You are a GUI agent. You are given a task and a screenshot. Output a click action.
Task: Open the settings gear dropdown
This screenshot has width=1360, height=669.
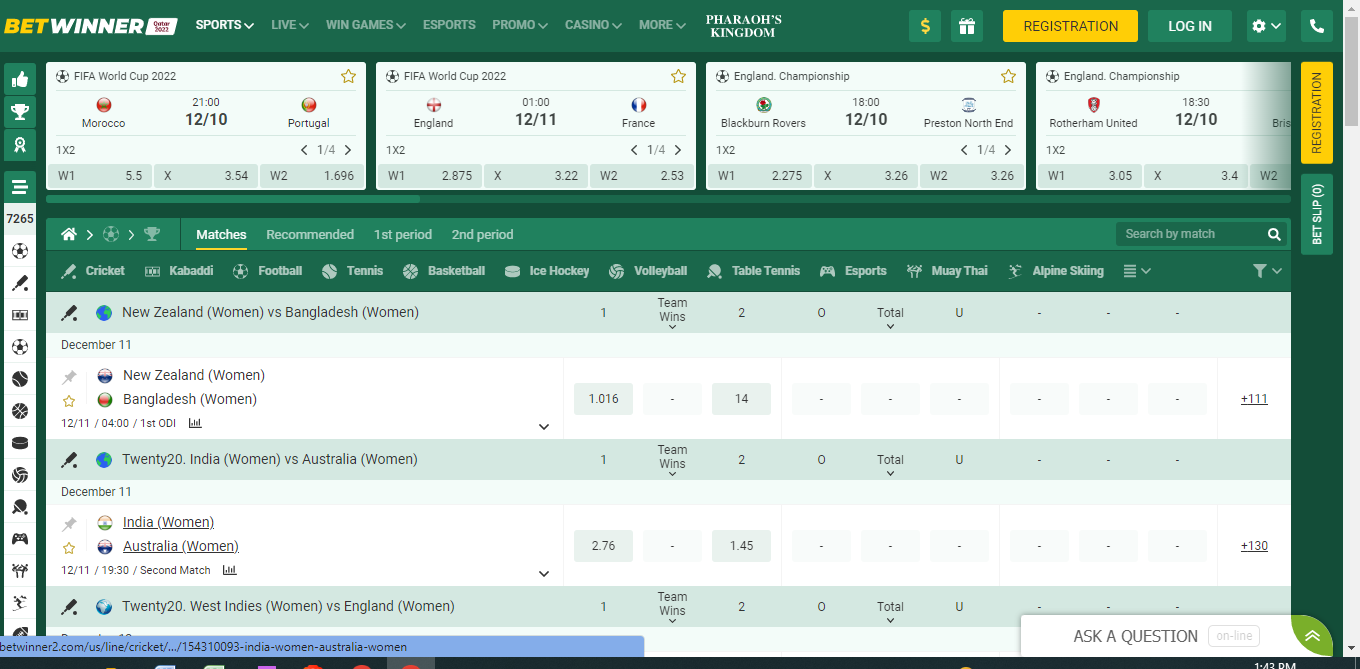1266,26
